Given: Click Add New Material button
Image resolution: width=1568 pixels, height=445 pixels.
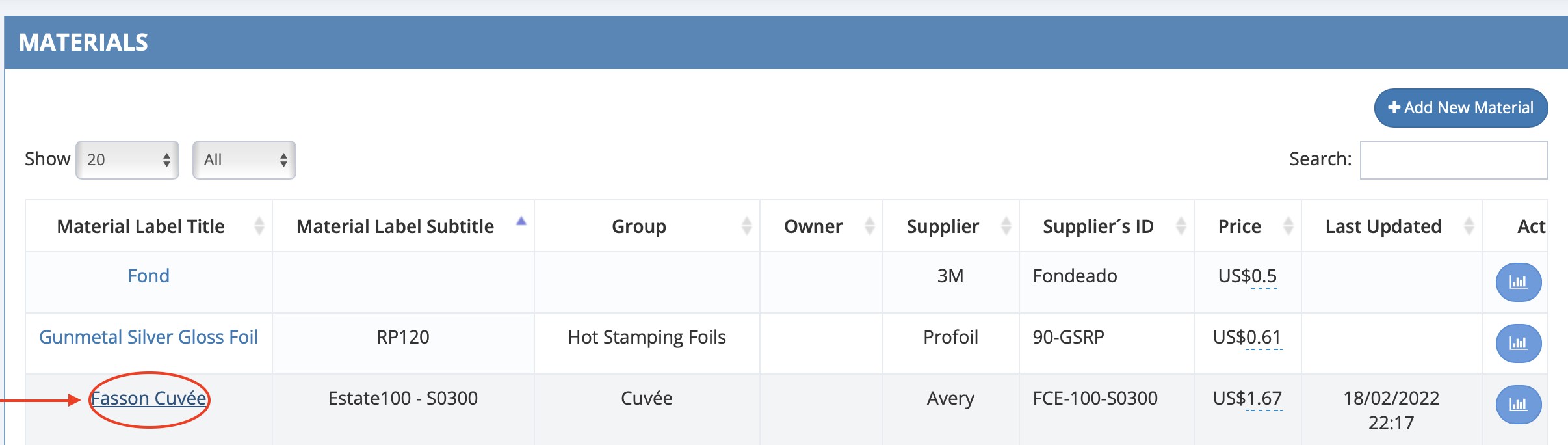Looking at the screenshot, I should tap(1461, 108).
